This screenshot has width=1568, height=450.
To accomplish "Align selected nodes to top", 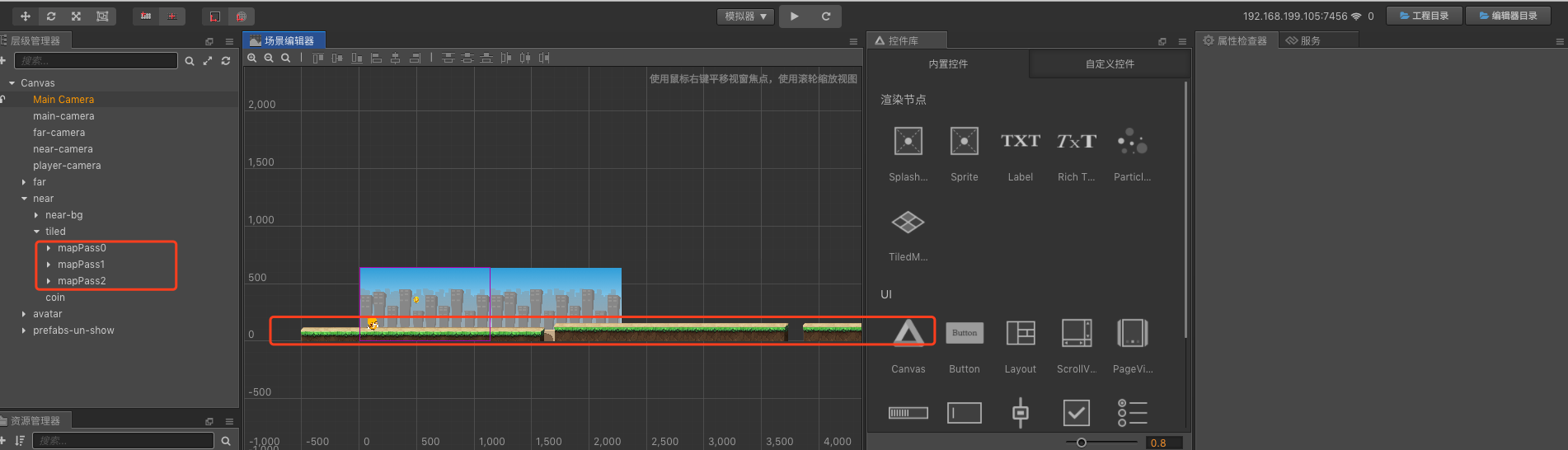I will coord(317,58).
